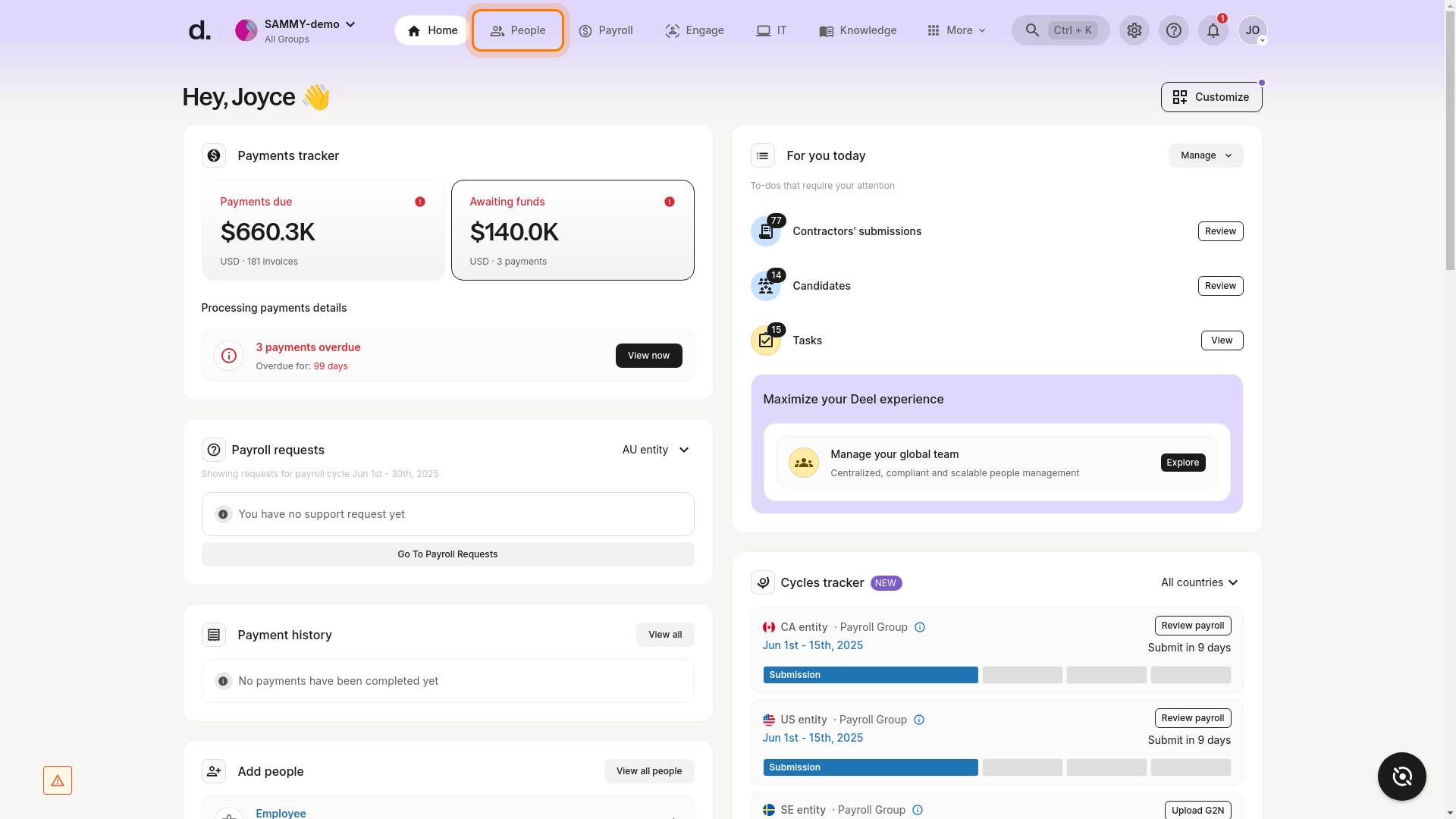This screenshot has width=1456, height=819.
Task: Open the JO profile avatar menu
Action: tap(1253, 30)
